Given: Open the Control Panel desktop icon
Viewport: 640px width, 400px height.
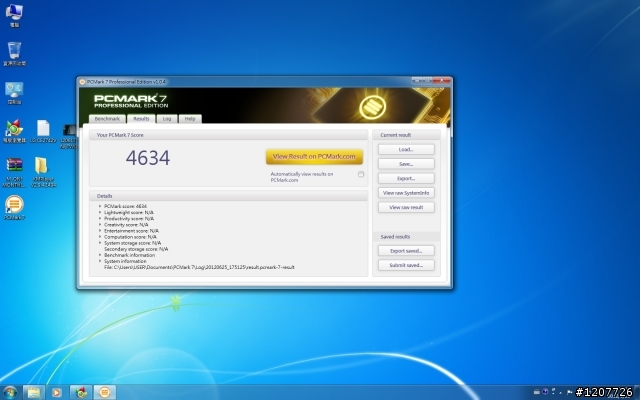Looking at the screenshot, I should pos(14,93).
